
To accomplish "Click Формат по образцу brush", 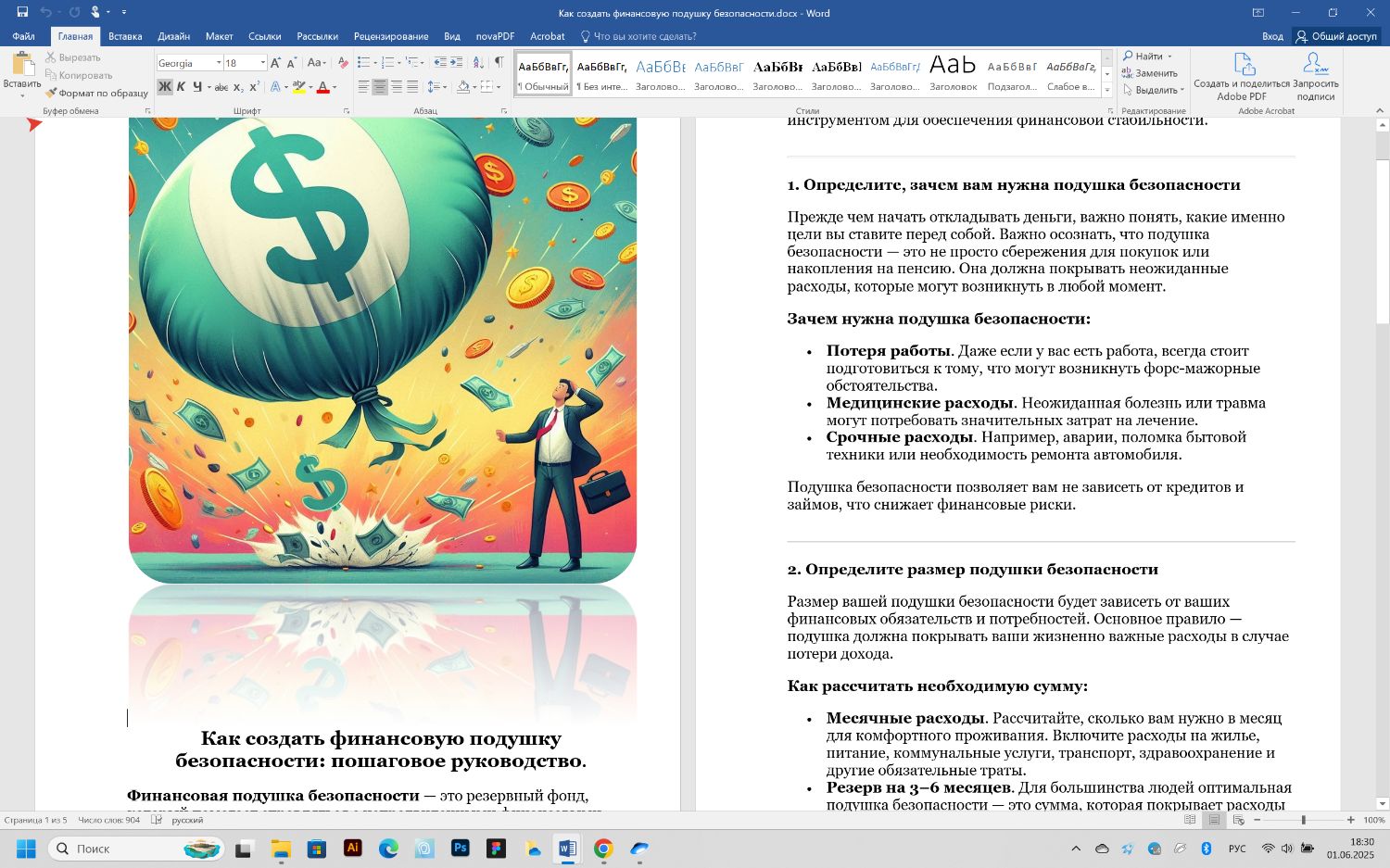I will (x=96, y=93).
